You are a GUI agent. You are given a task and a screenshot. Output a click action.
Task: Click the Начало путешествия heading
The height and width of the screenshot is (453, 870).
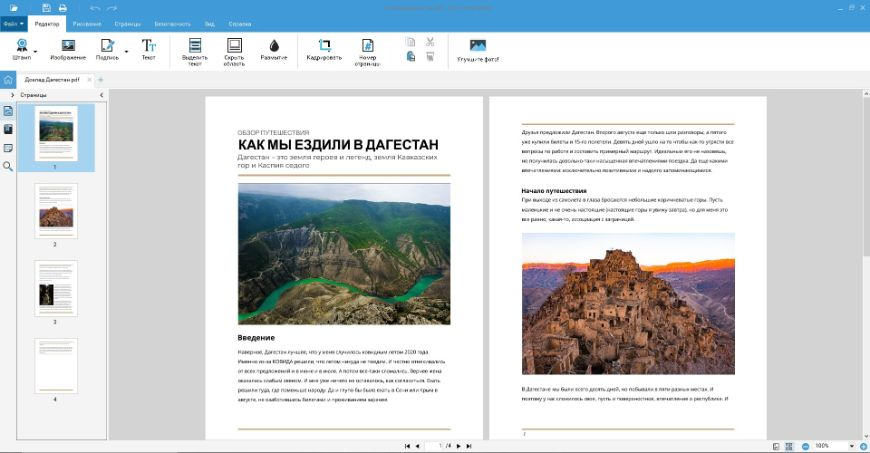(x=554, y=190)
